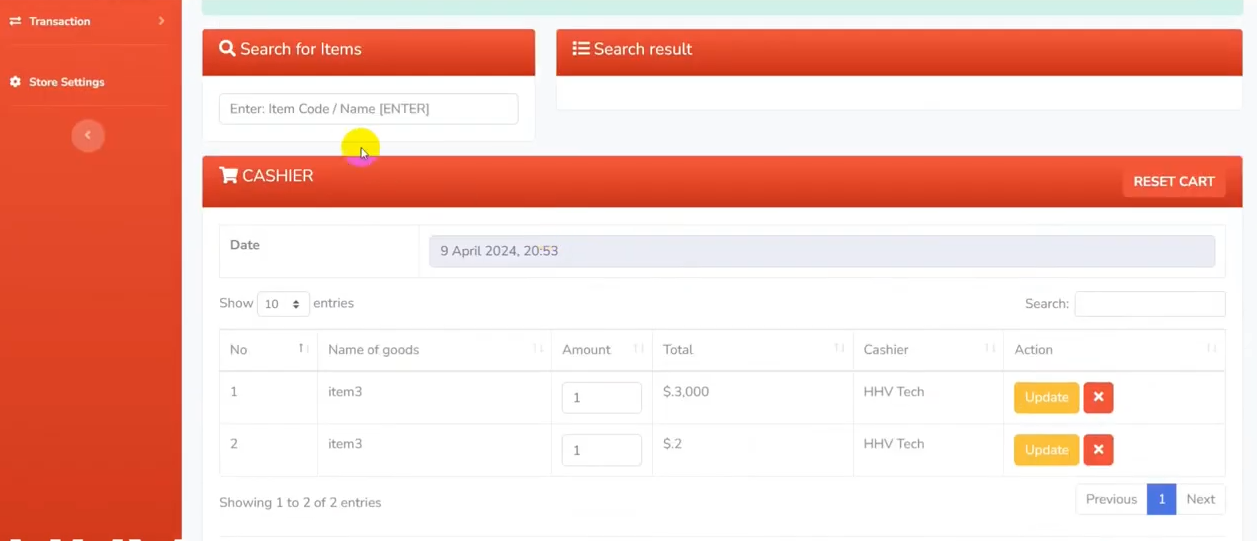Go to page 1 in pagination
1257x541 pixels.
[x=1161, y=499]
